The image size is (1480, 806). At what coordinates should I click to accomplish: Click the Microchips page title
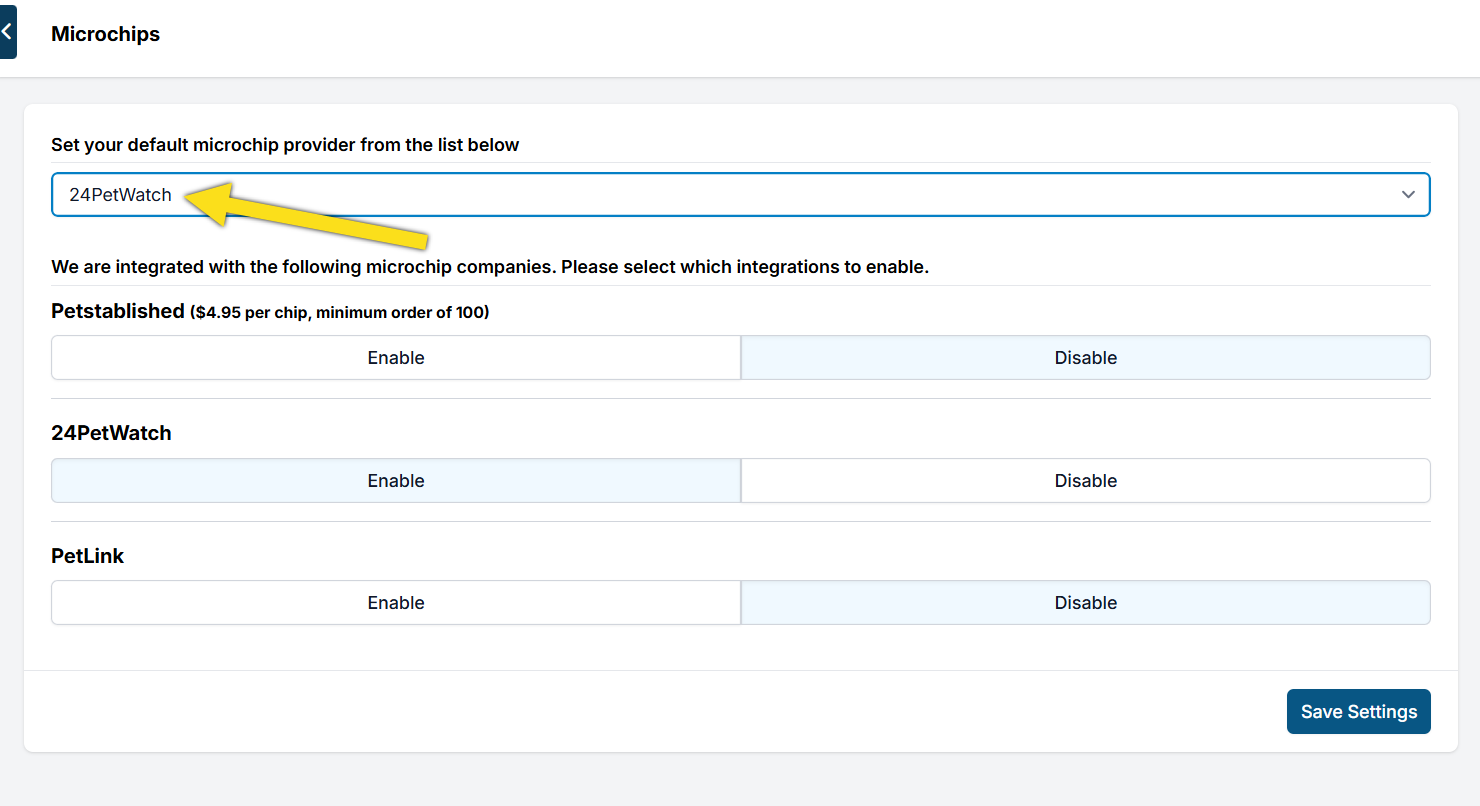coord(105,34)
